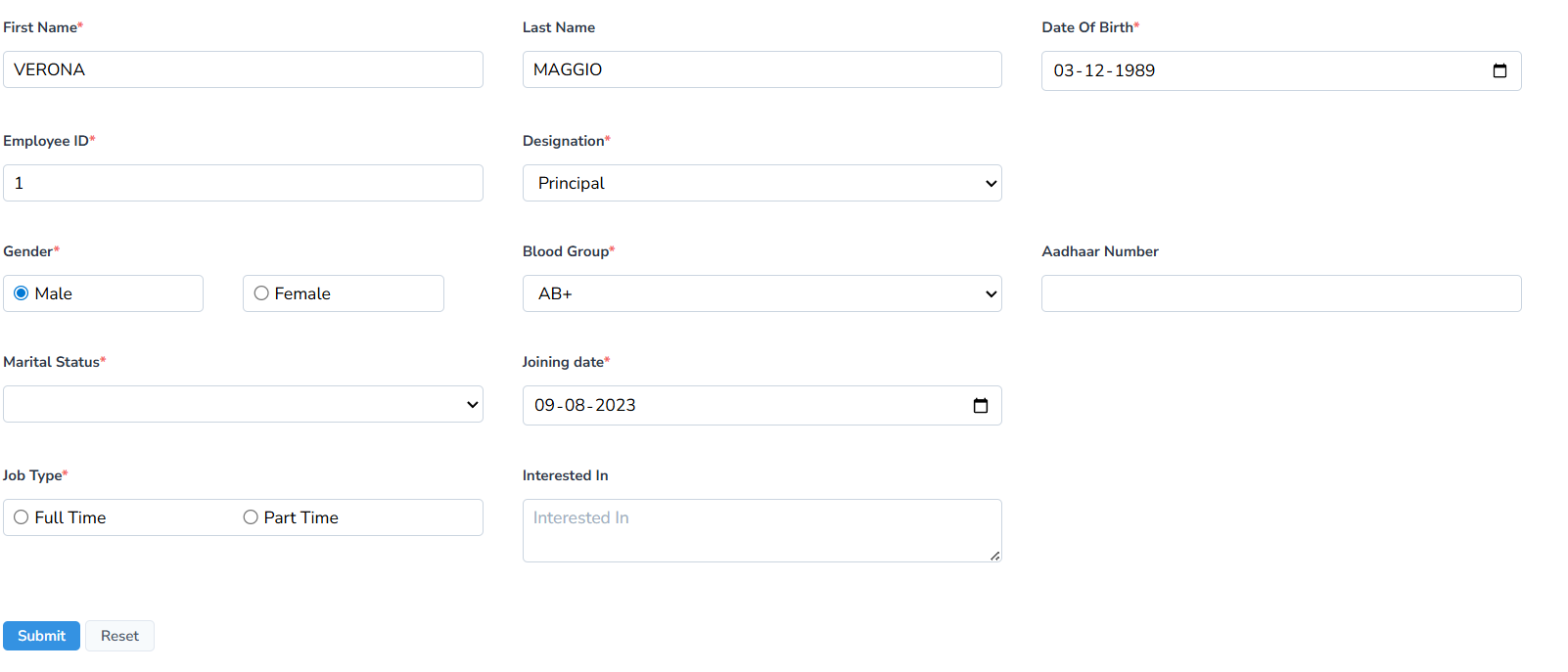
Task: Click the Reset button
Action: pyautogui.click(x=119, y=636)
